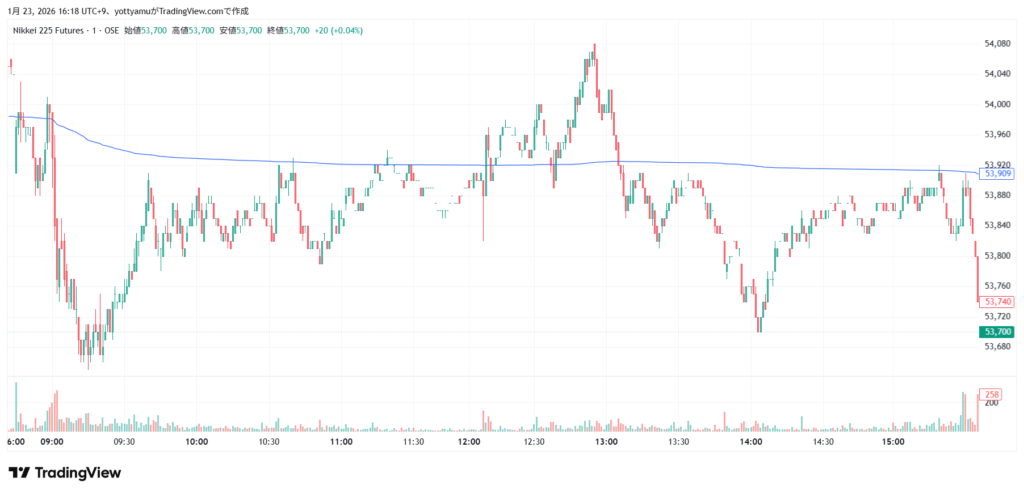The height and width of the screenshot is (494, 1024).
Task: Click the 高値 high value in legend
Action: point(201,30)
